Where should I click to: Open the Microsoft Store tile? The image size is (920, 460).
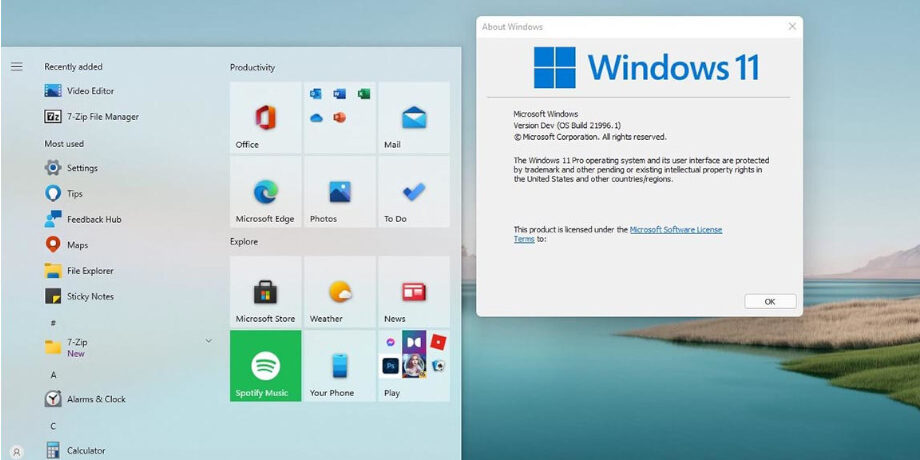(265, 292)
